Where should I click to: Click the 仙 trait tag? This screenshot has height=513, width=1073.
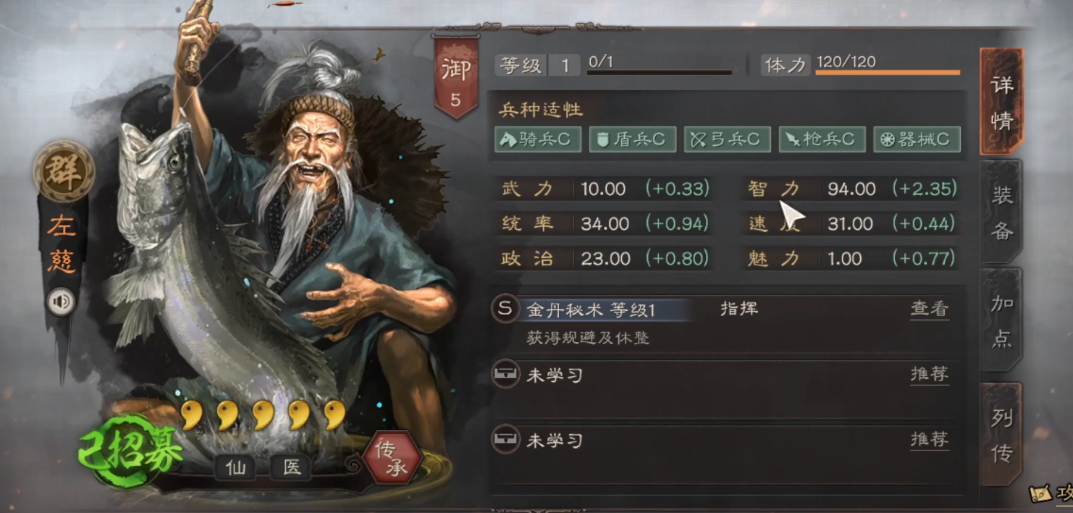[x=235, y=468]
